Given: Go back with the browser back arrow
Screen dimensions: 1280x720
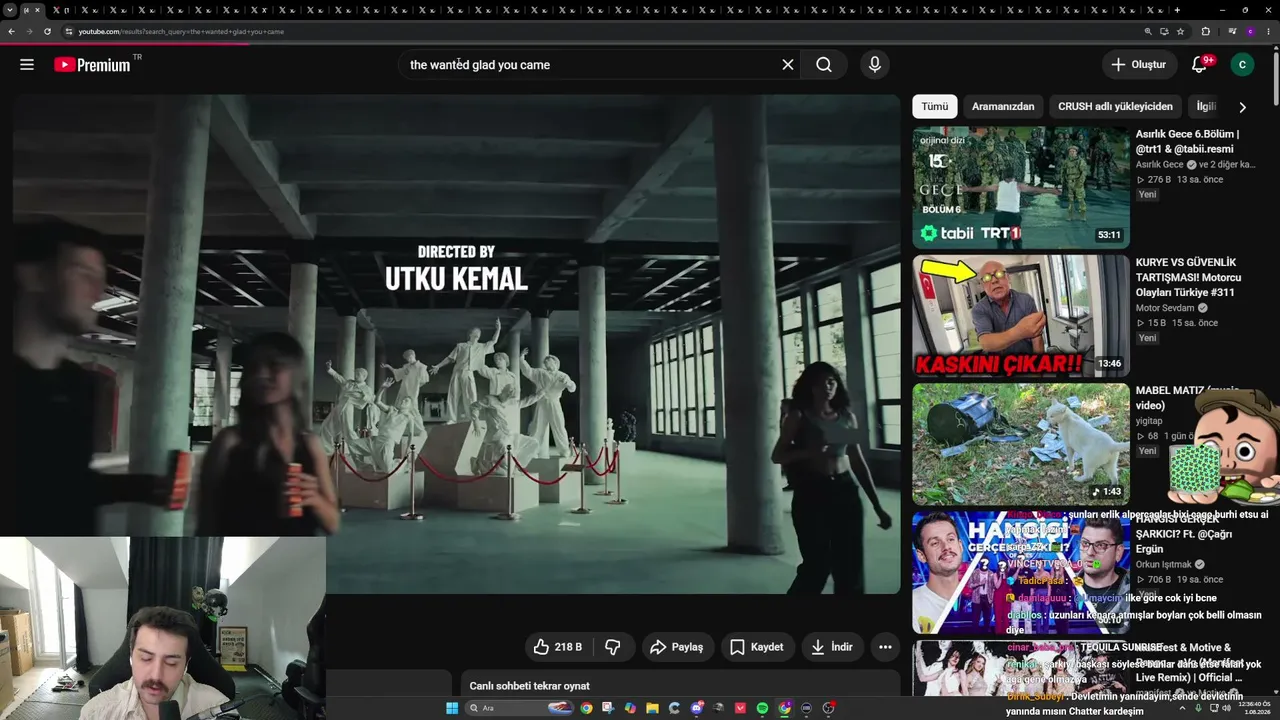Looking at the screenshot, I should pyautogui.click(x=11, y=32).
